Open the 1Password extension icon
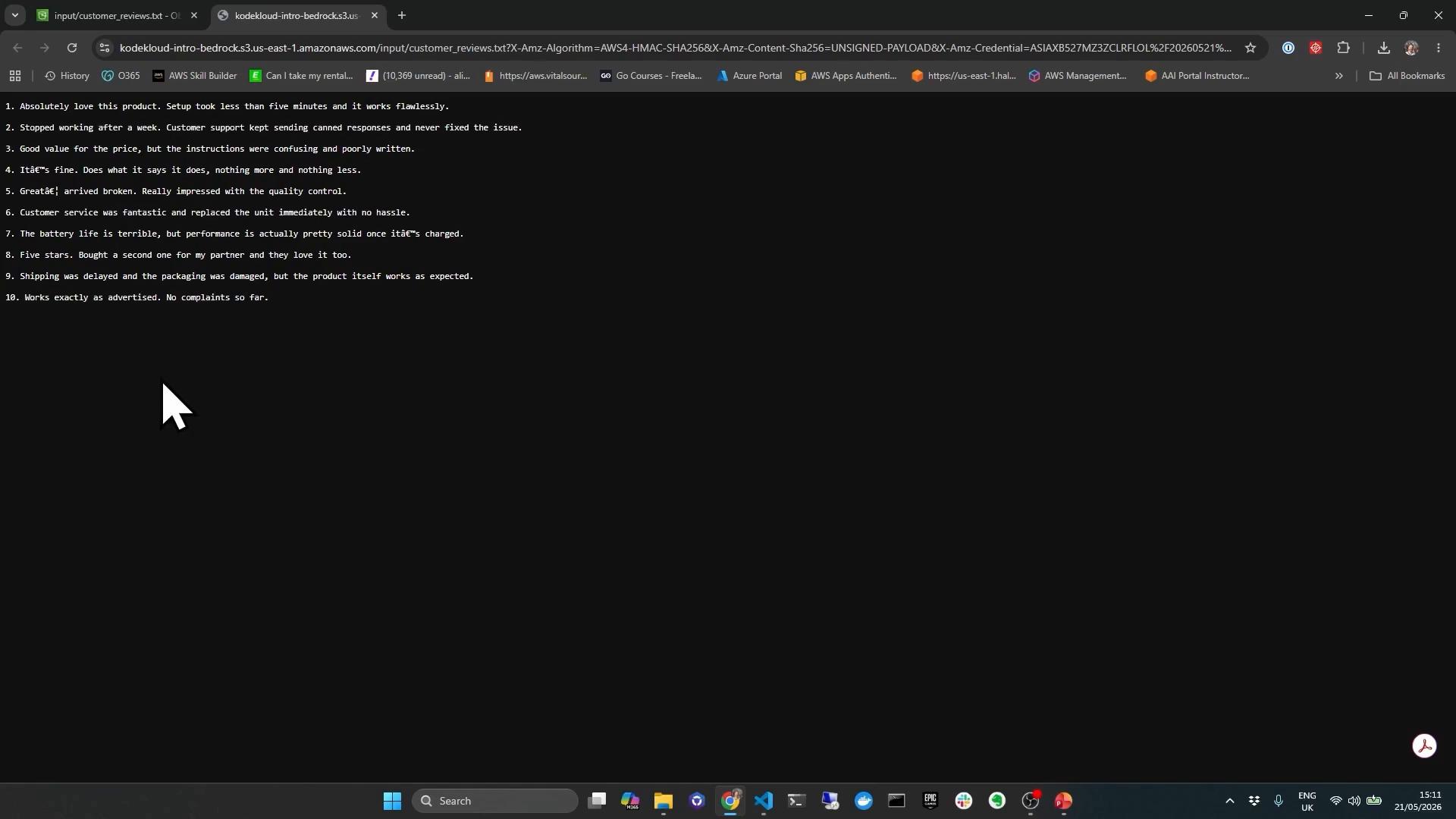The height and width of the screenshot is (819, 1456). 1288,48
